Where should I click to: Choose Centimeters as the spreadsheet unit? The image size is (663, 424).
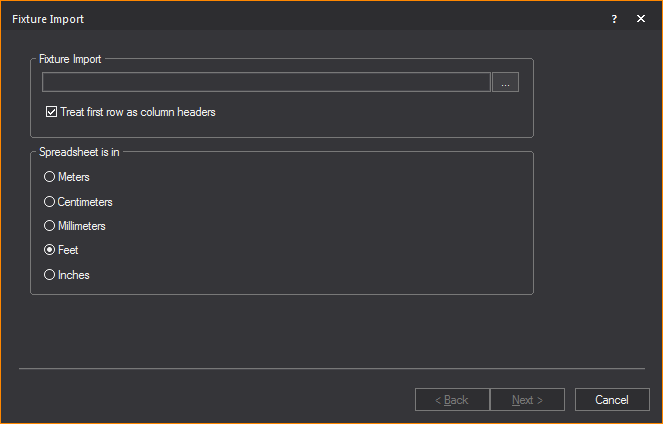pyautogui.click(x=49, y=202)
